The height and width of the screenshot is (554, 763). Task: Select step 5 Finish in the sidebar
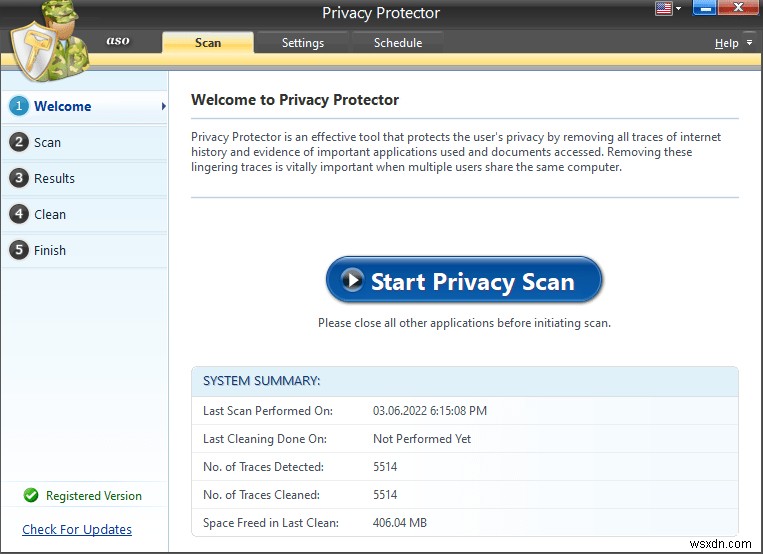(x=50, y=250)
